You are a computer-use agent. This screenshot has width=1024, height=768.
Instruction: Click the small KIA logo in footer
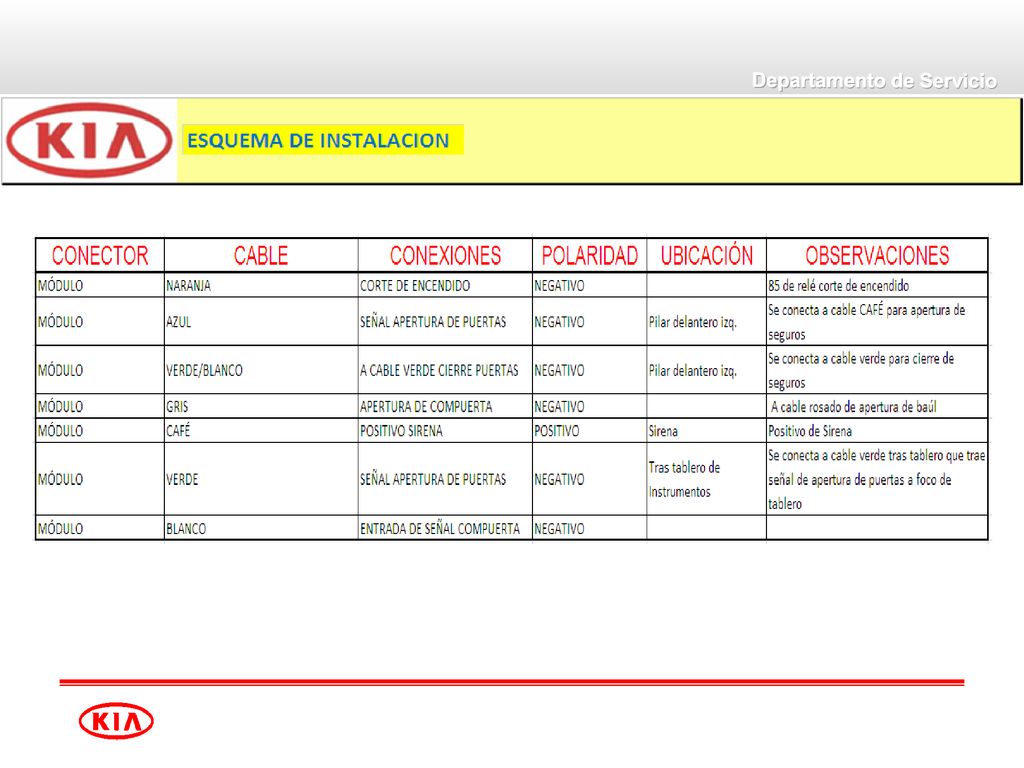116,721
